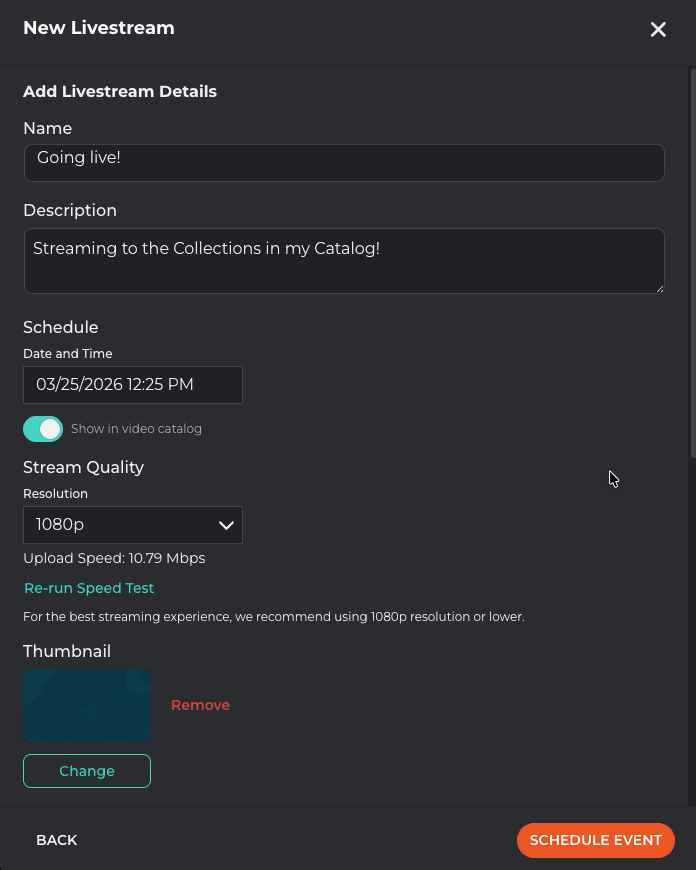Click the "Name" field label
Viewport: 696px width, 870px height.
(48, 128)
